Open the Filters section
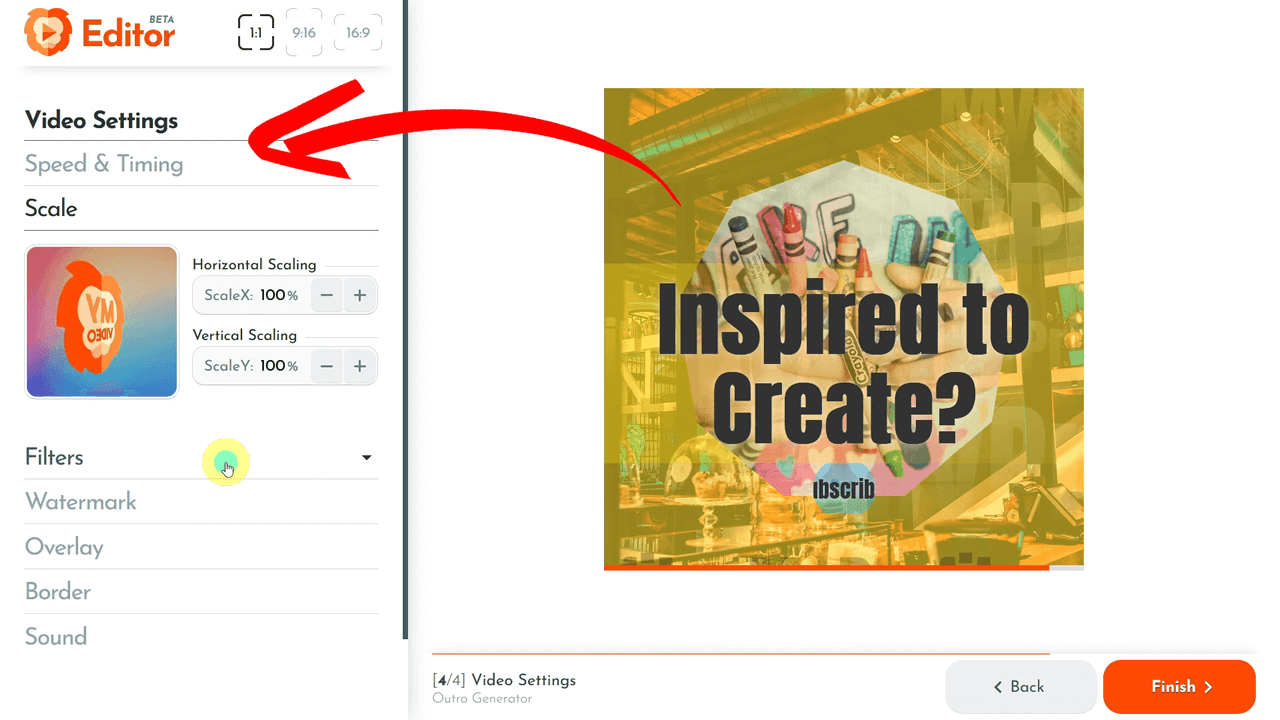 point(201,457)
